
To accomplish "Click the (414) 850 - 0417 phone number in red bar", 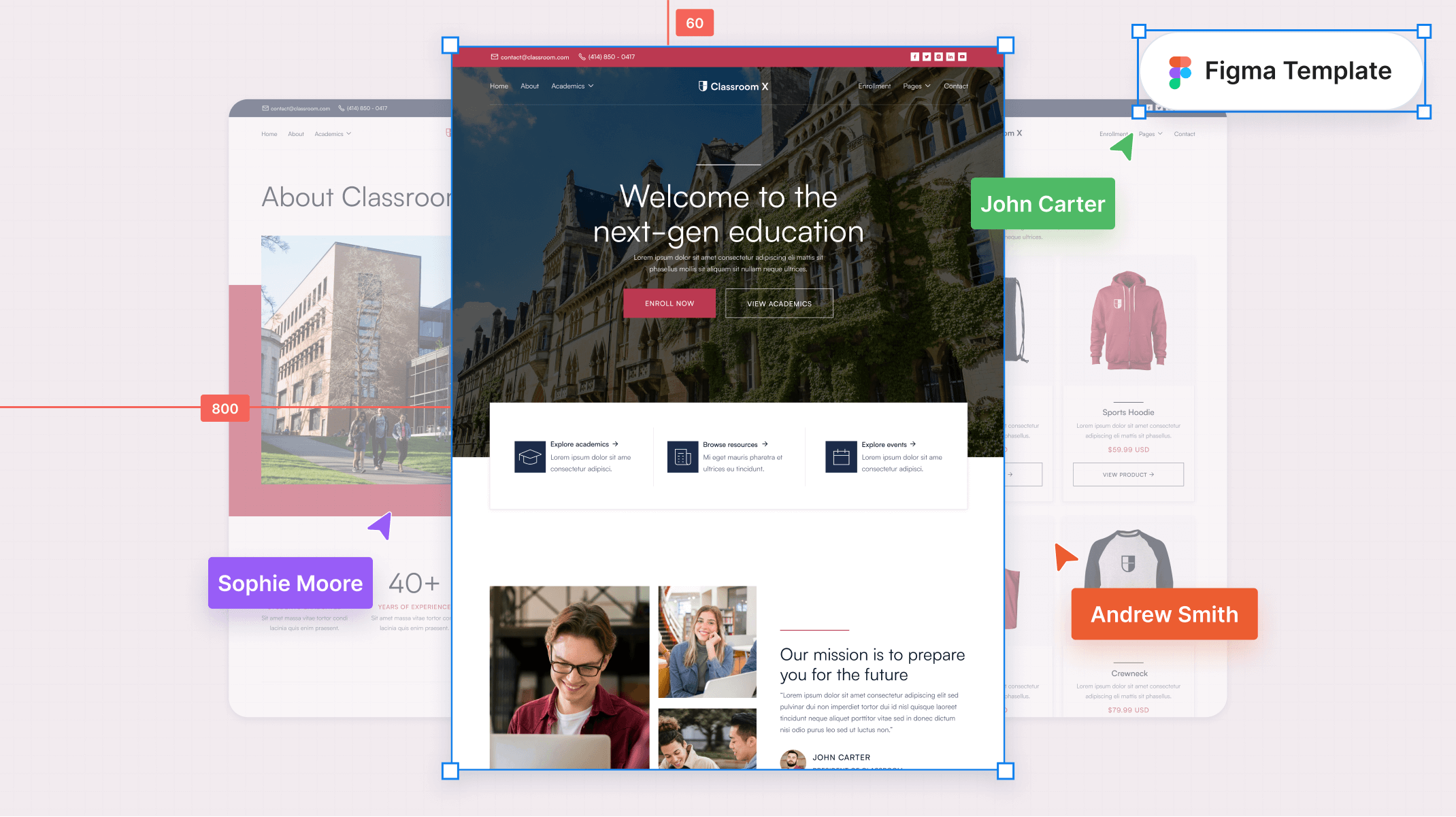I will pyautogui.click(x=612, y=57).
